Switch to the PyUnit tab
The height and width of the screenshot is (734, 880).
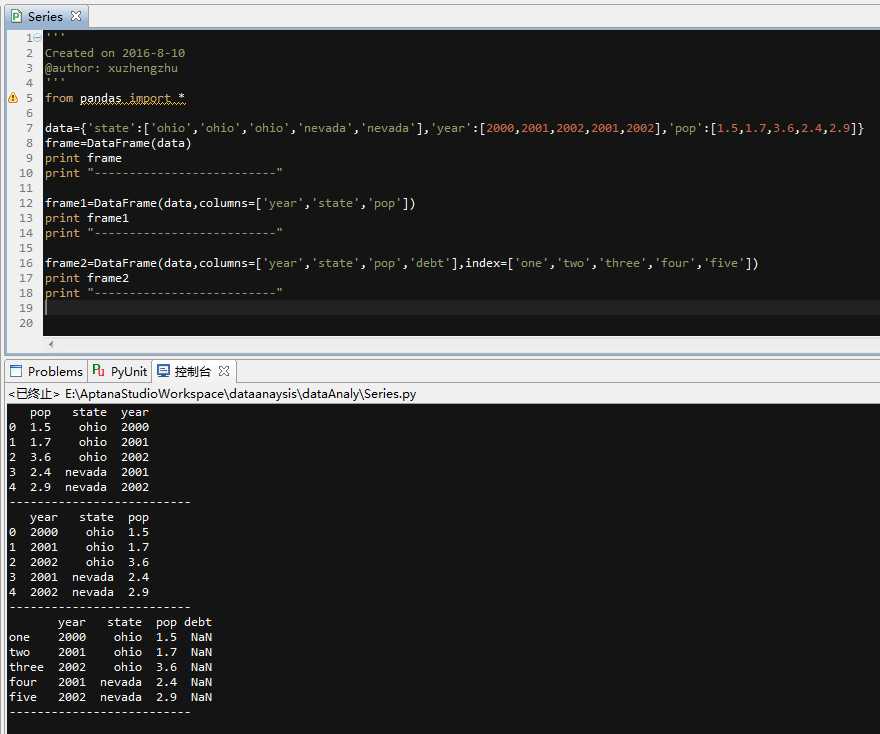click(x=120, y=371)
